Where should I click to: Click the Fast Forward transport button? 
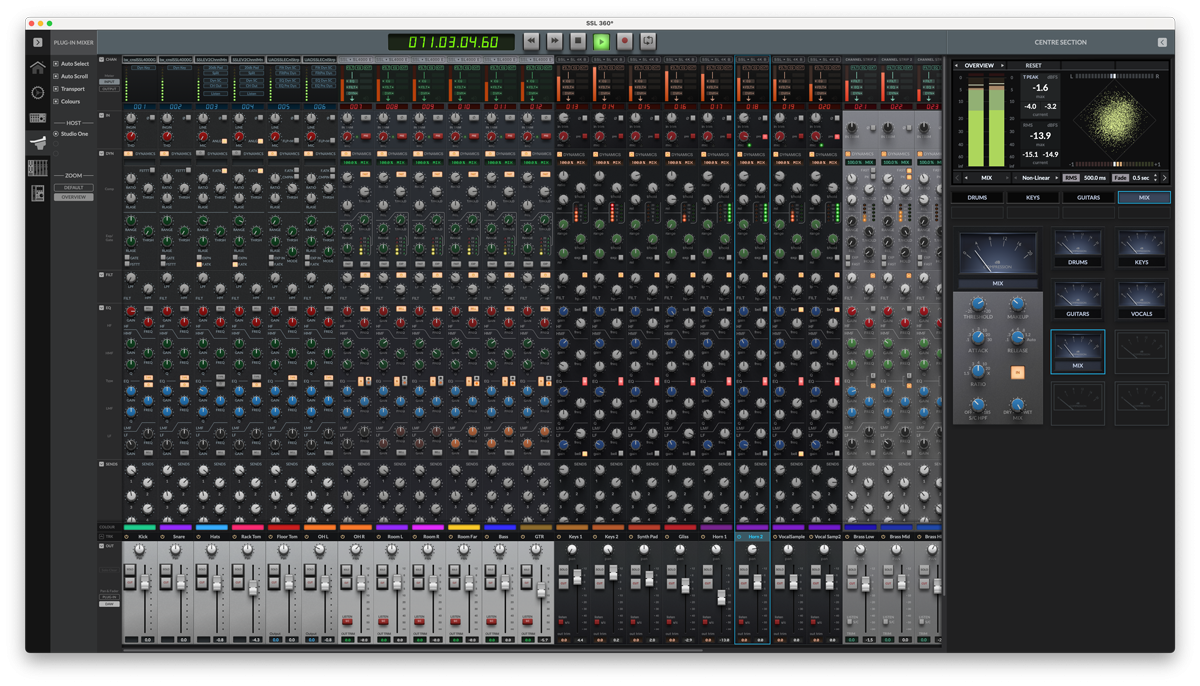[554, 42]
